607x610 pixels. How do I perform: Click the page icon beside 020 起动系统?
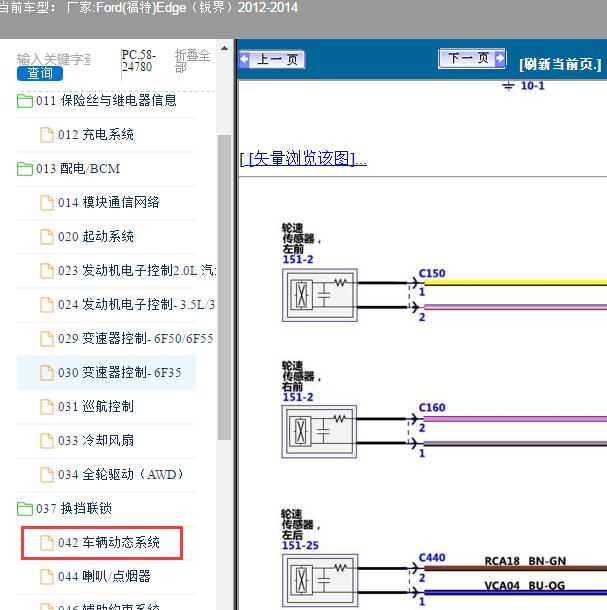(47, 237)
